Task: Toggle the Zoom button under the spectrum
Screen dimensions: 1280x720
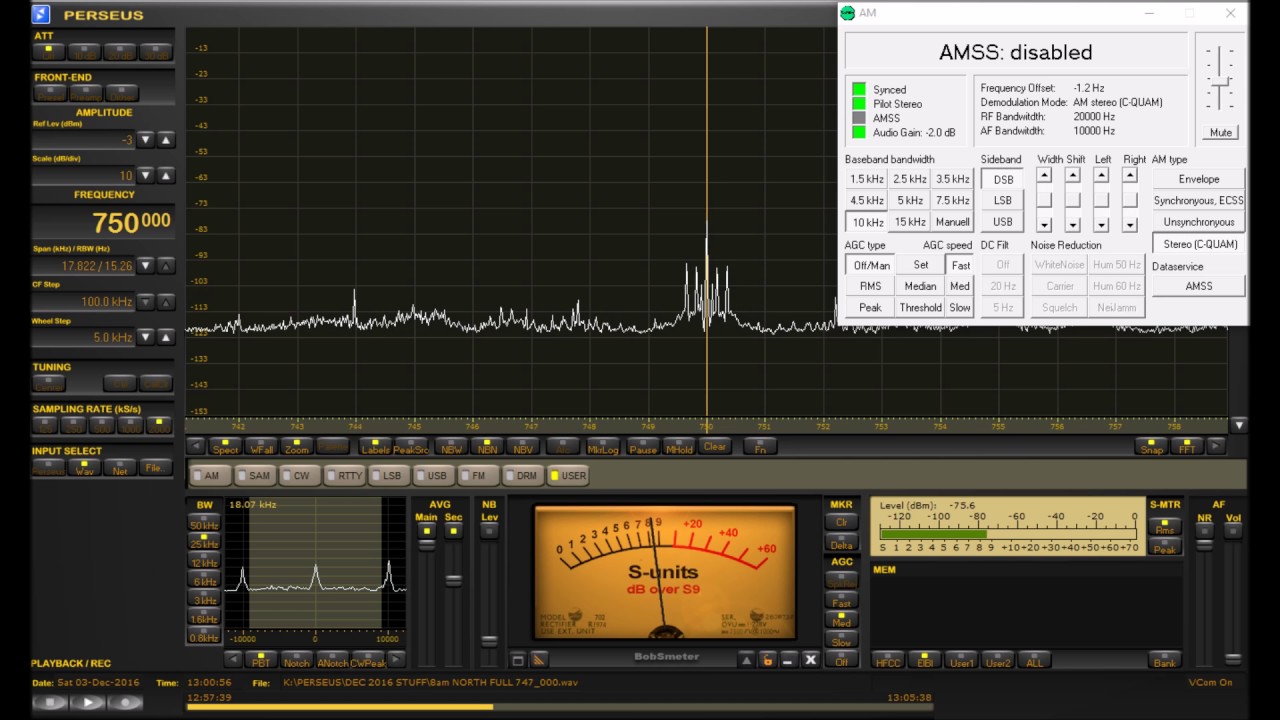Action: tap(297, 447)
